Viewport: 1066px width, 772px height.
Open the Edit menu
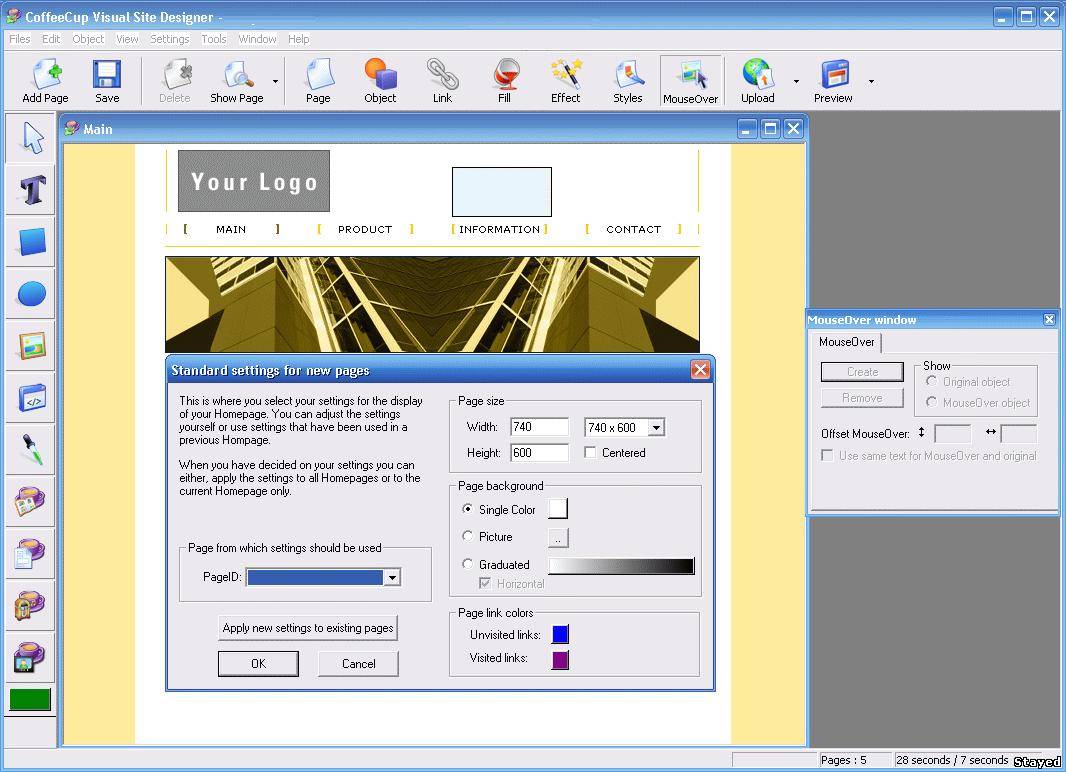point(51,39)
